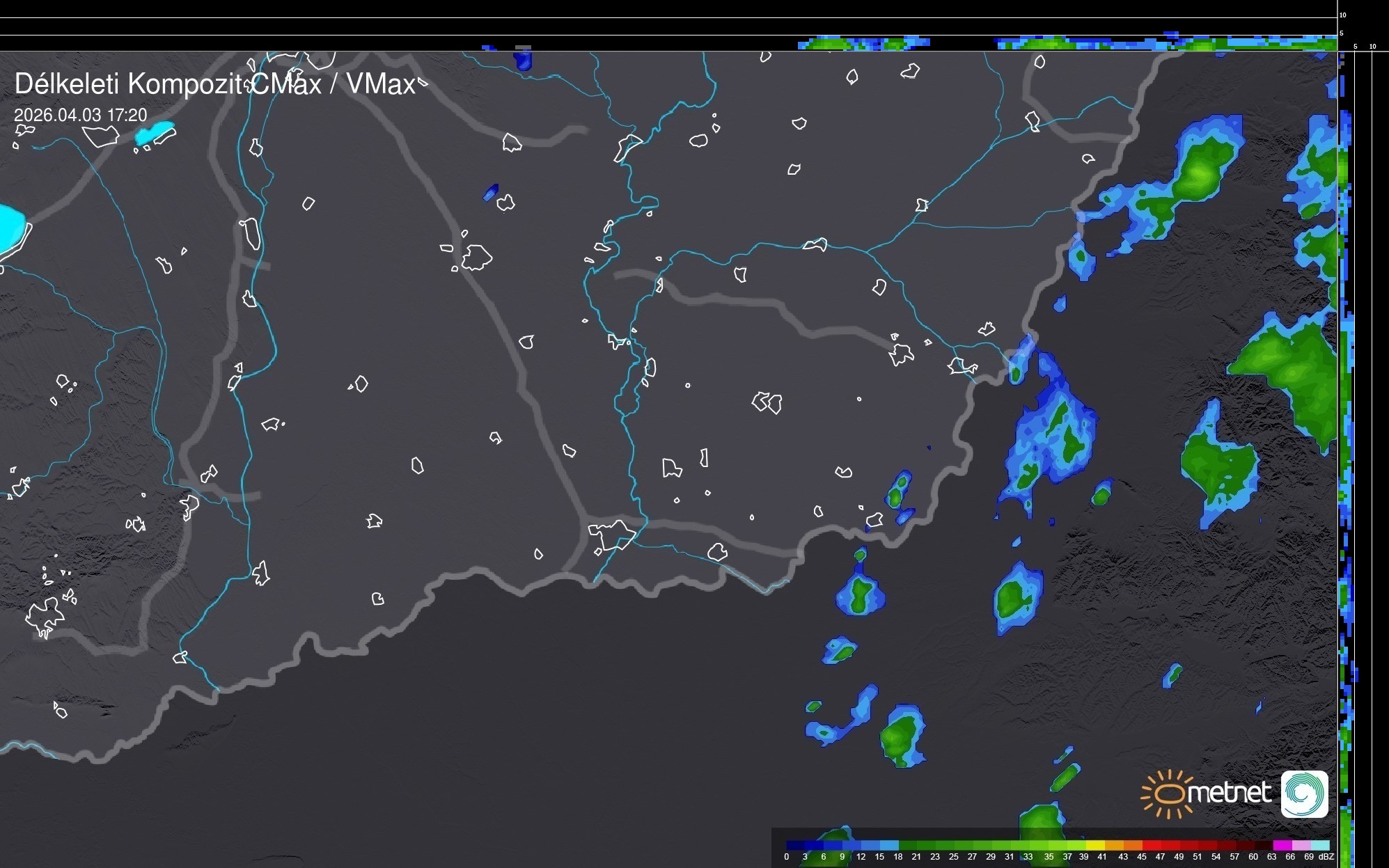The height and width of the screenshot is (868, 1389).
Task: Pick the yellow 39 dBZ legend swatch
Action: click(1096, 845)
